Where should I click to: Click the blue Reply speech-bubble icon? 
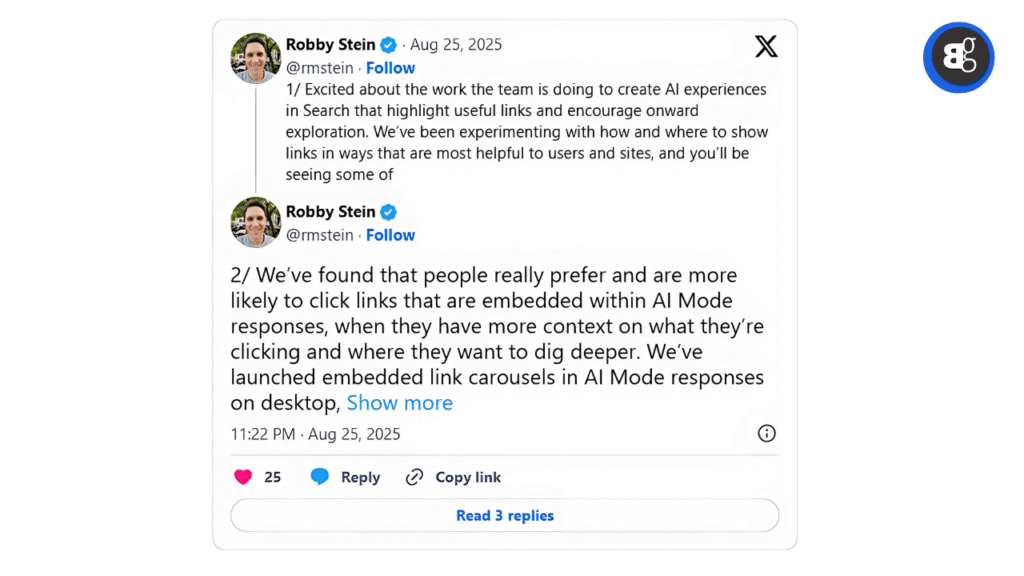(x=319, y=477)
